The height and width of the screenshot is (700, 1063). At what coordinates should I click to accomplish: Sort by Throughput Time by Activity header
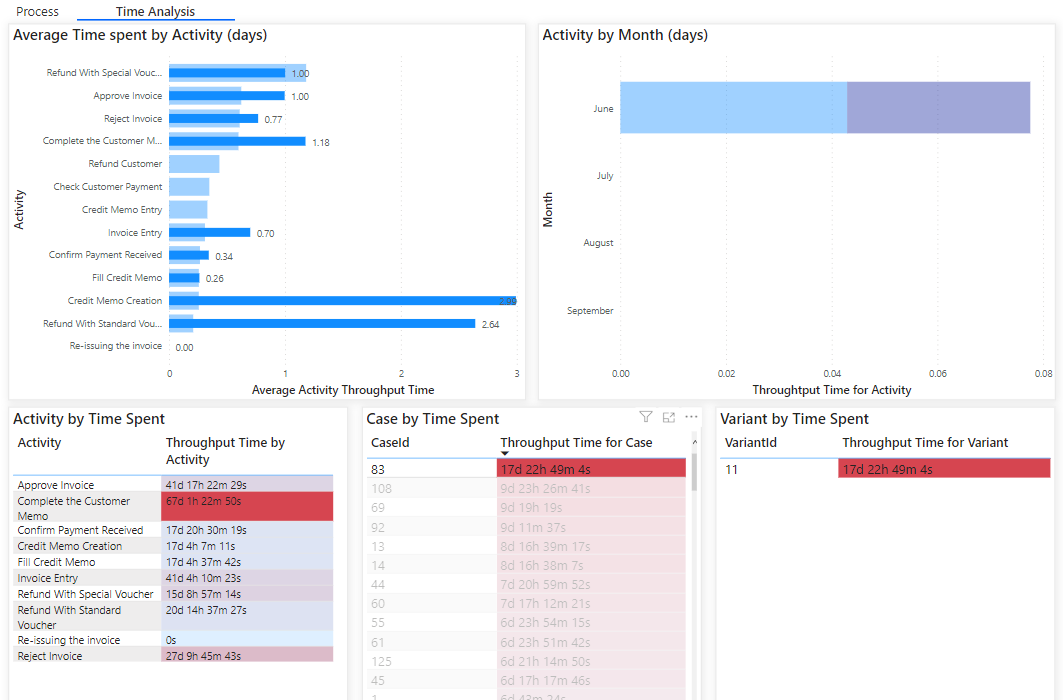[x=225, y=451]
